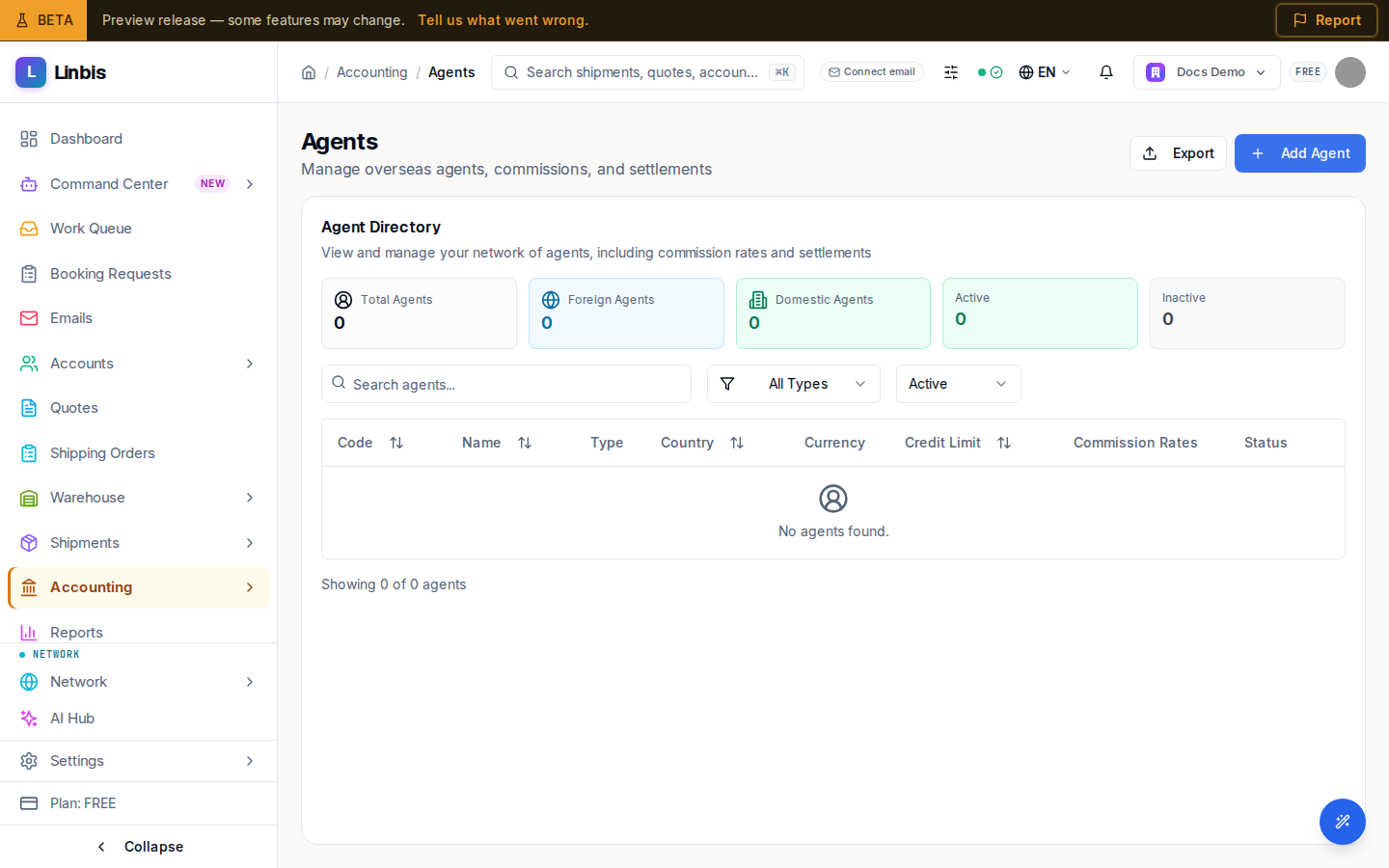Open the Active status dropdown
This screenshot has width=1389, height=868.
tap(959, 384)
